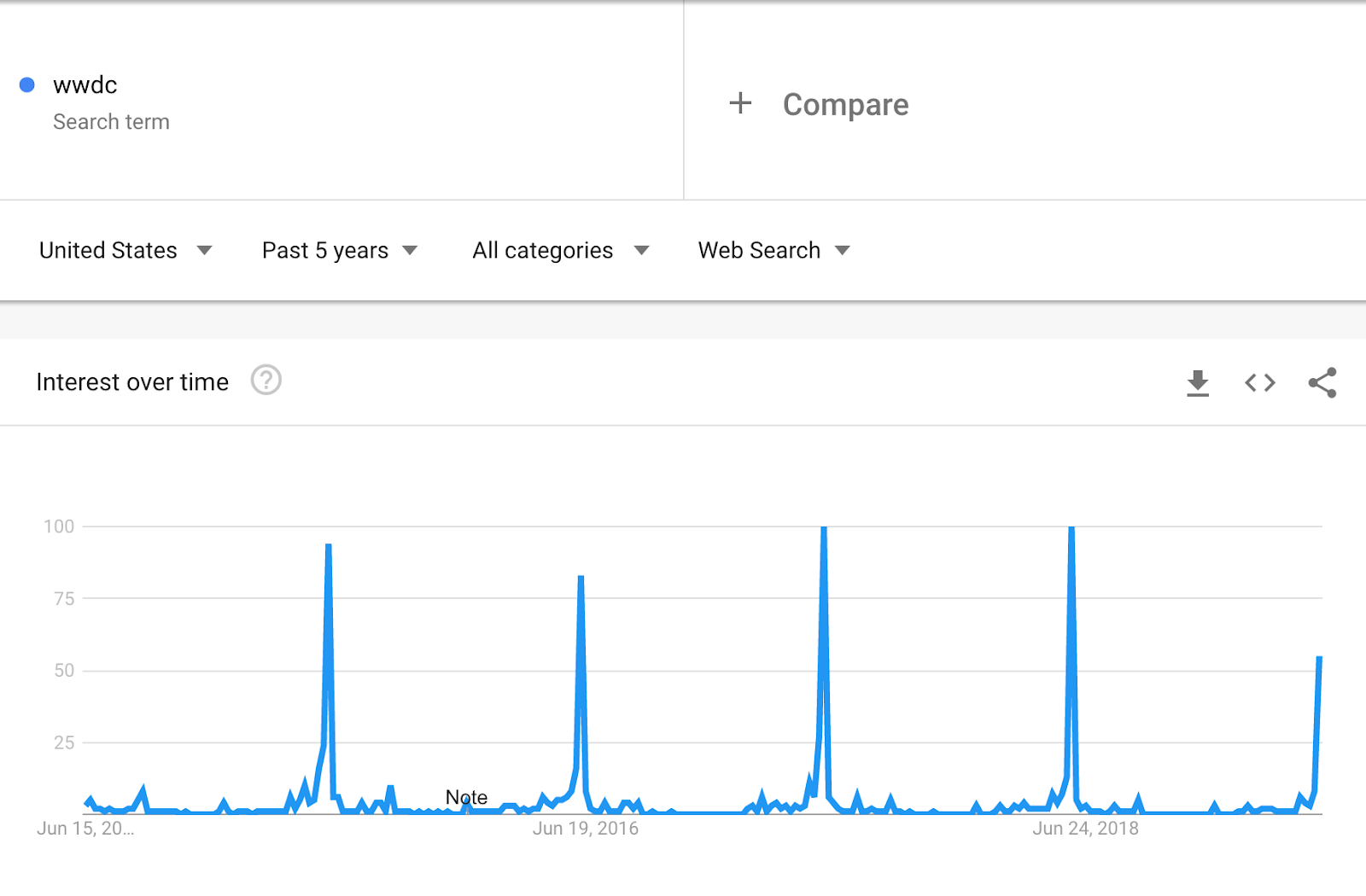This screenshot has width=1366, height=896.
Task: Click the final rising data point at right edge
Action: [x=1319, y=658]
